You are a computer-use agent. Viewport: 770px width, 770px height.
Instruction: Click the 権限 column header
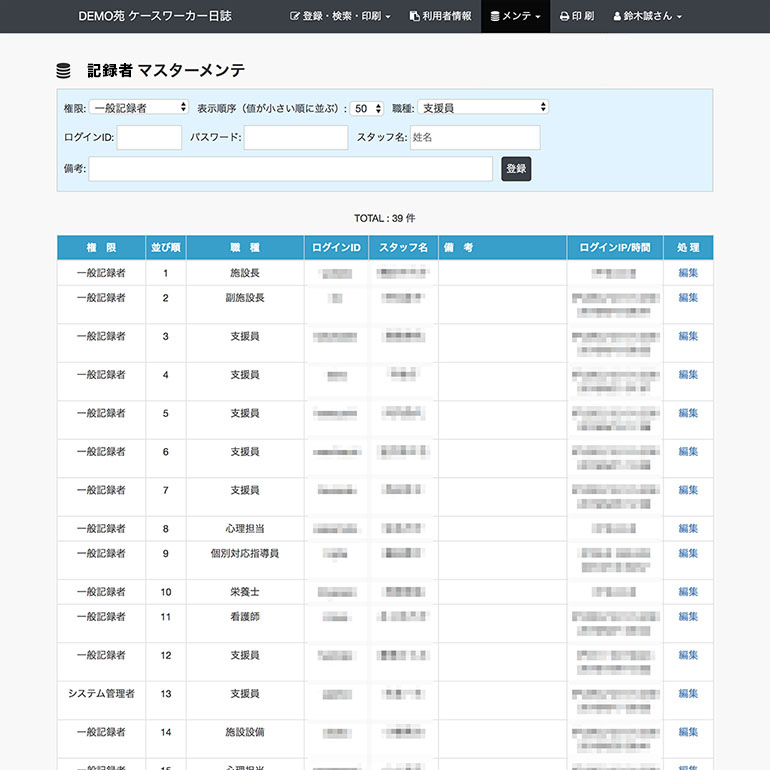click(101, 248)
